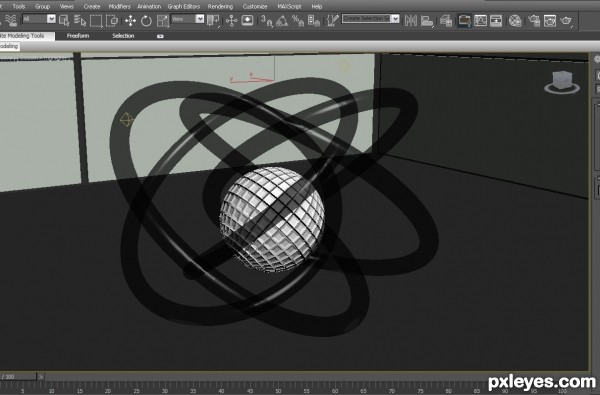Toggle 3D Snaps

point(266,20)
